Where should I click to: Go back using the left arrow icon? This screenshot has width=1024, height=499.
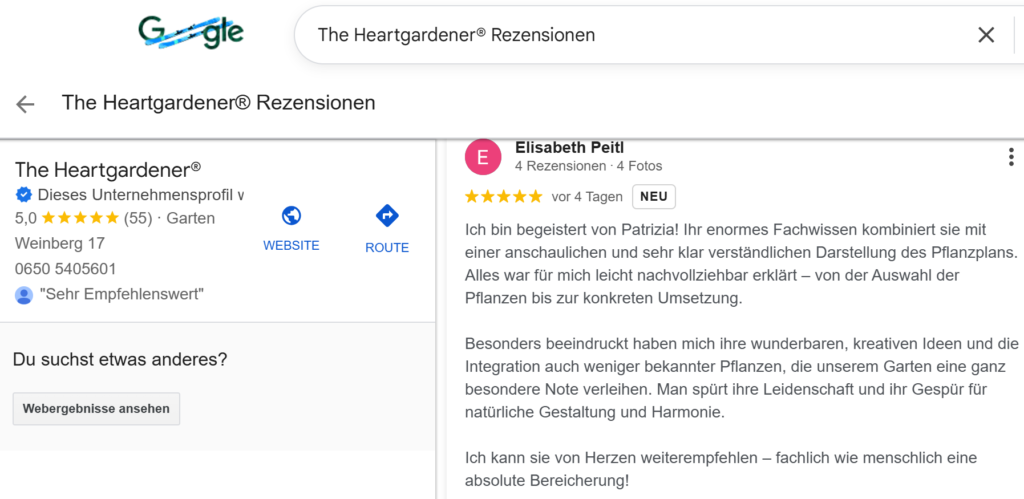tap(25, 103)
